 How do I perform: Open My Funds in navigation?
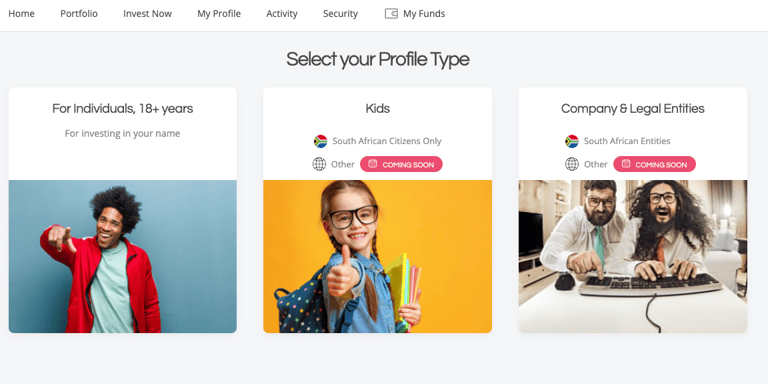[x=424, y=14]
